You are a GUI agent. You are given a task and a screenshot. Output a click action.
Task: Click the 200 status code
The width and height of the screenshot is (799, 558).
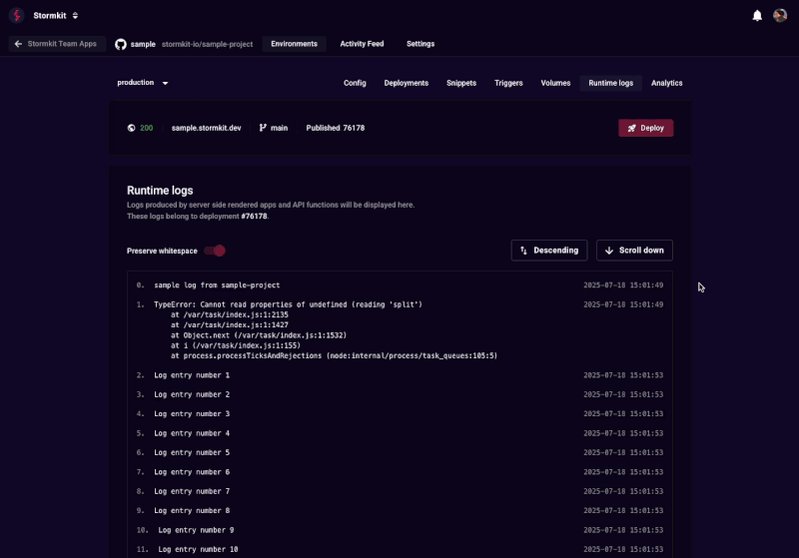click(x=146, y=128)
